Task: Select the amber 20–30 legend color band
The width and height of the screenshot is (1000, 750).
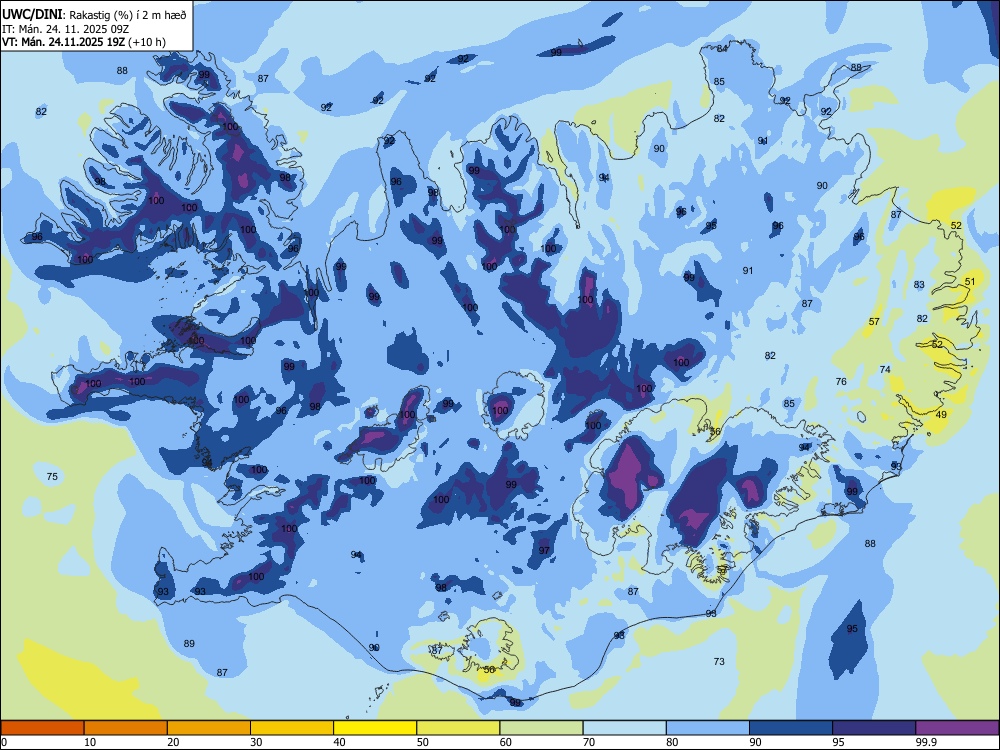Action: (x=209, y=728)
